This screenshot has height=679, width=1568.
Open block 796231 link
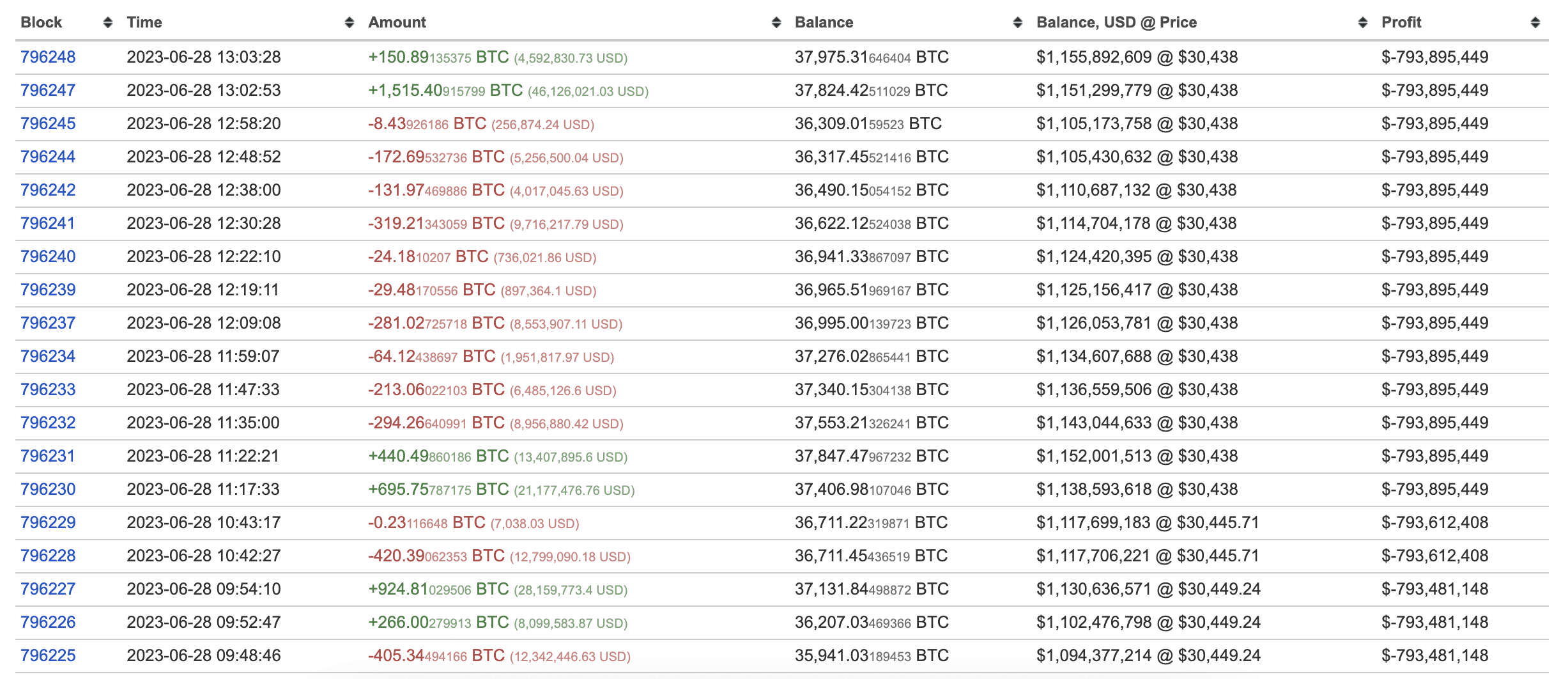point(48,456)
